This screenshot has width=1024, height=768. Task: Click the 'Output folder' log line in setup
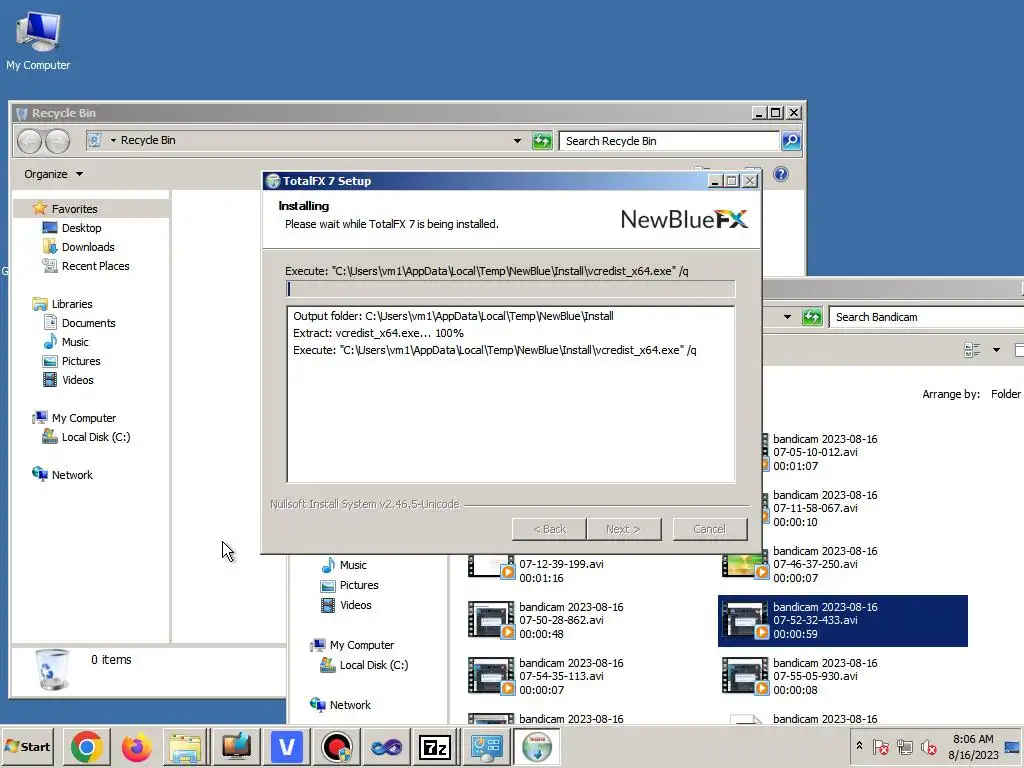click(453, 316)
